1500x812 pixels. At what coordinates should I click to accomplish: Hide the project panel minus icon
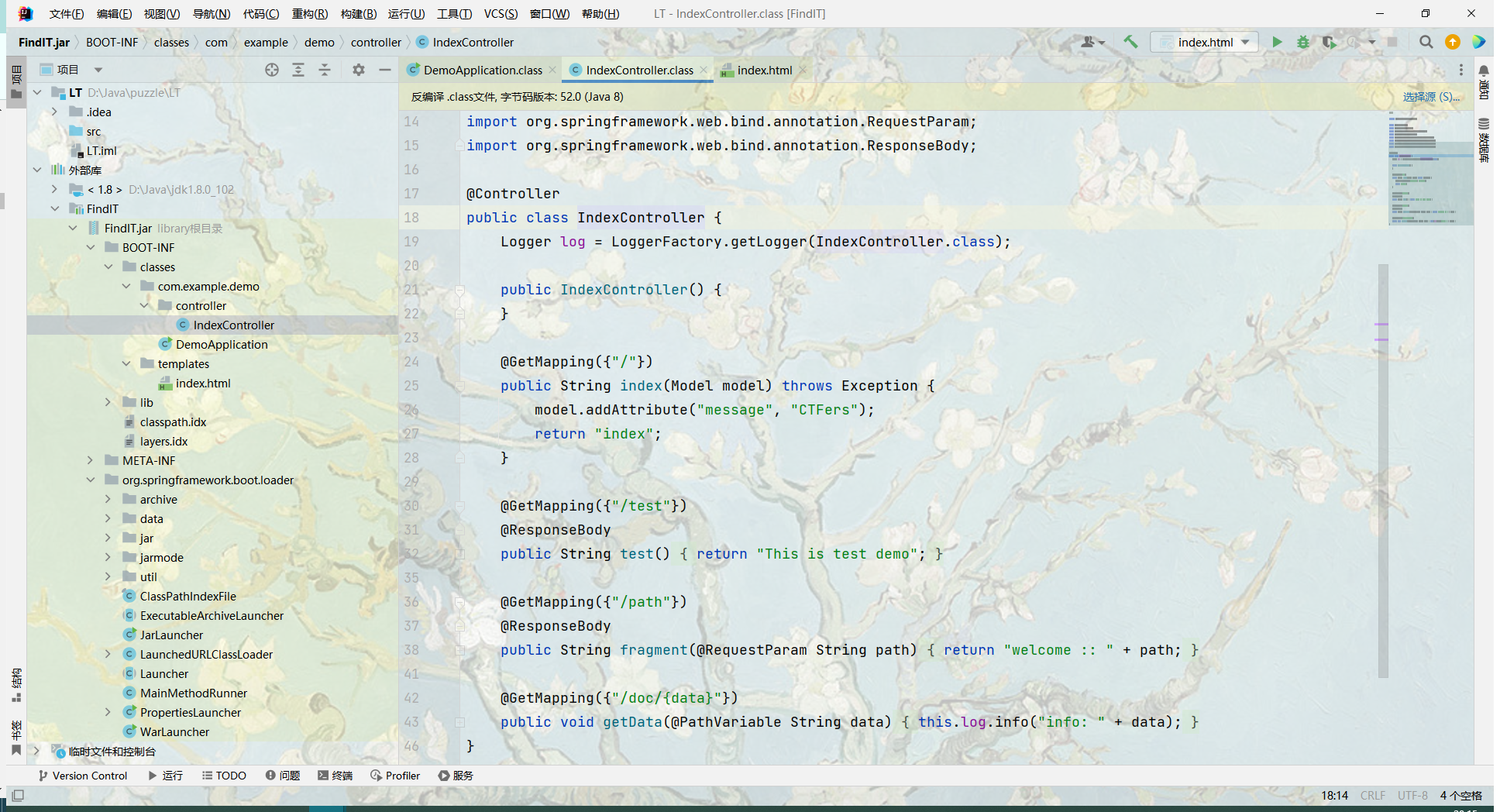(384, 70)
